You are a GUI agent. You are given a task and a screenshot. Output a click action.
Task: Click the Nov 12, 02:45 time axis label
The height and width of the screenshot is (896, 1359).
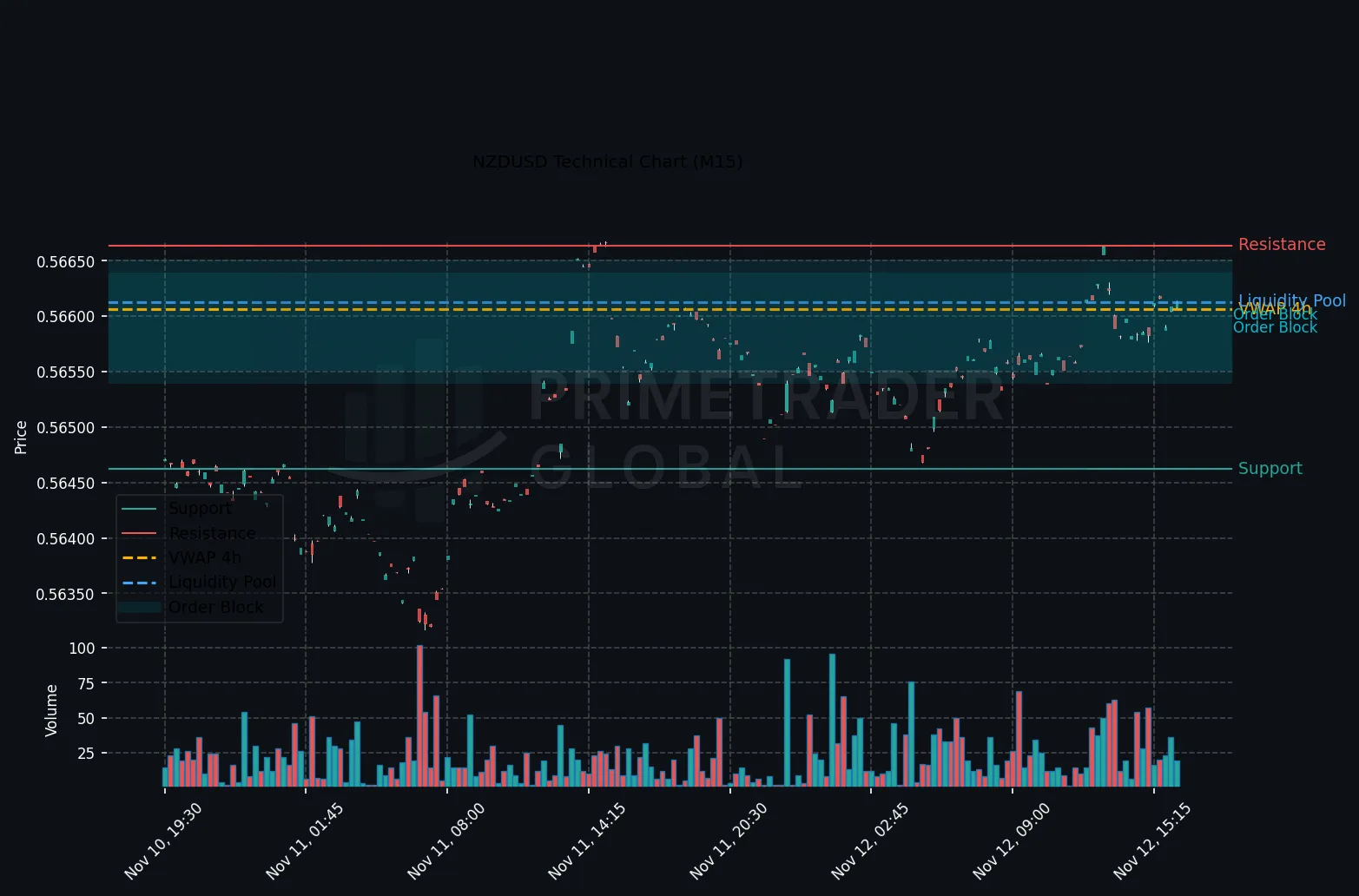872,840
